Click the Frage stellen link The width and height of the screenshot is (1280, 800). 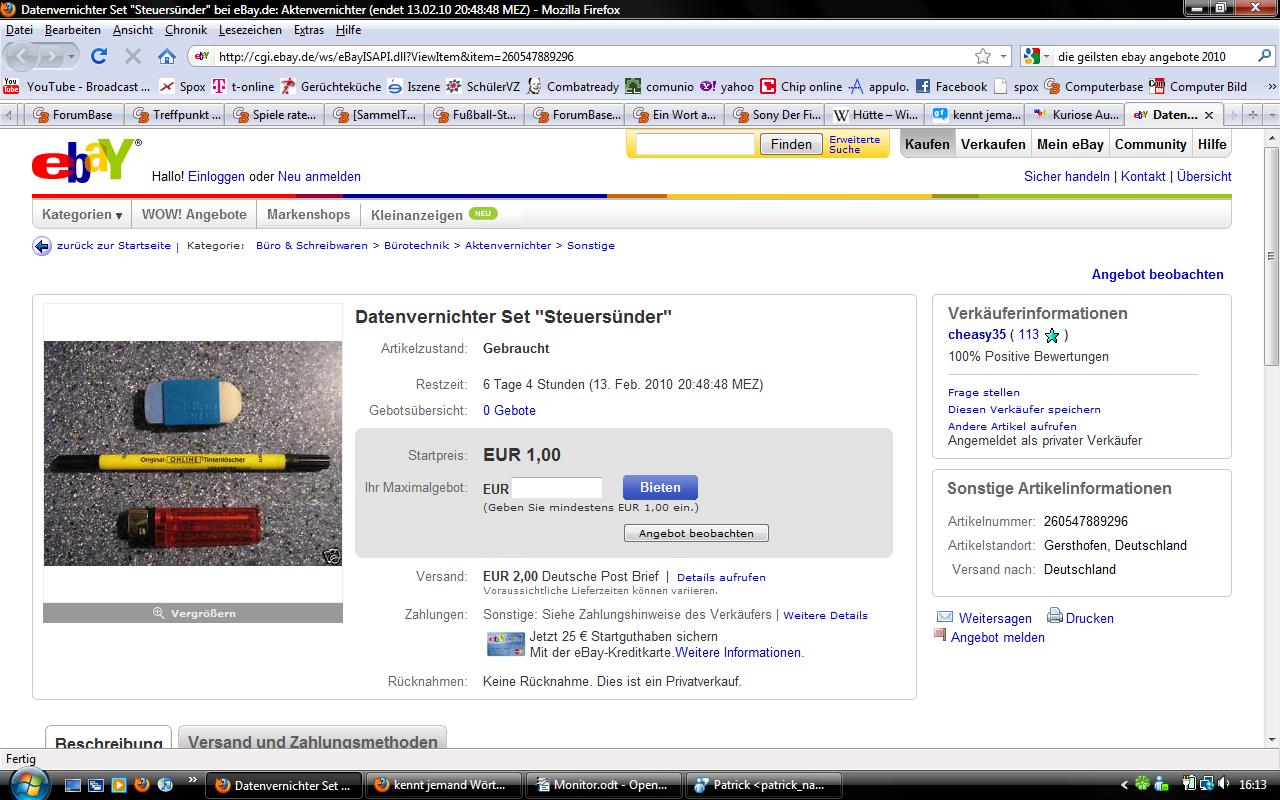[984, 392]
